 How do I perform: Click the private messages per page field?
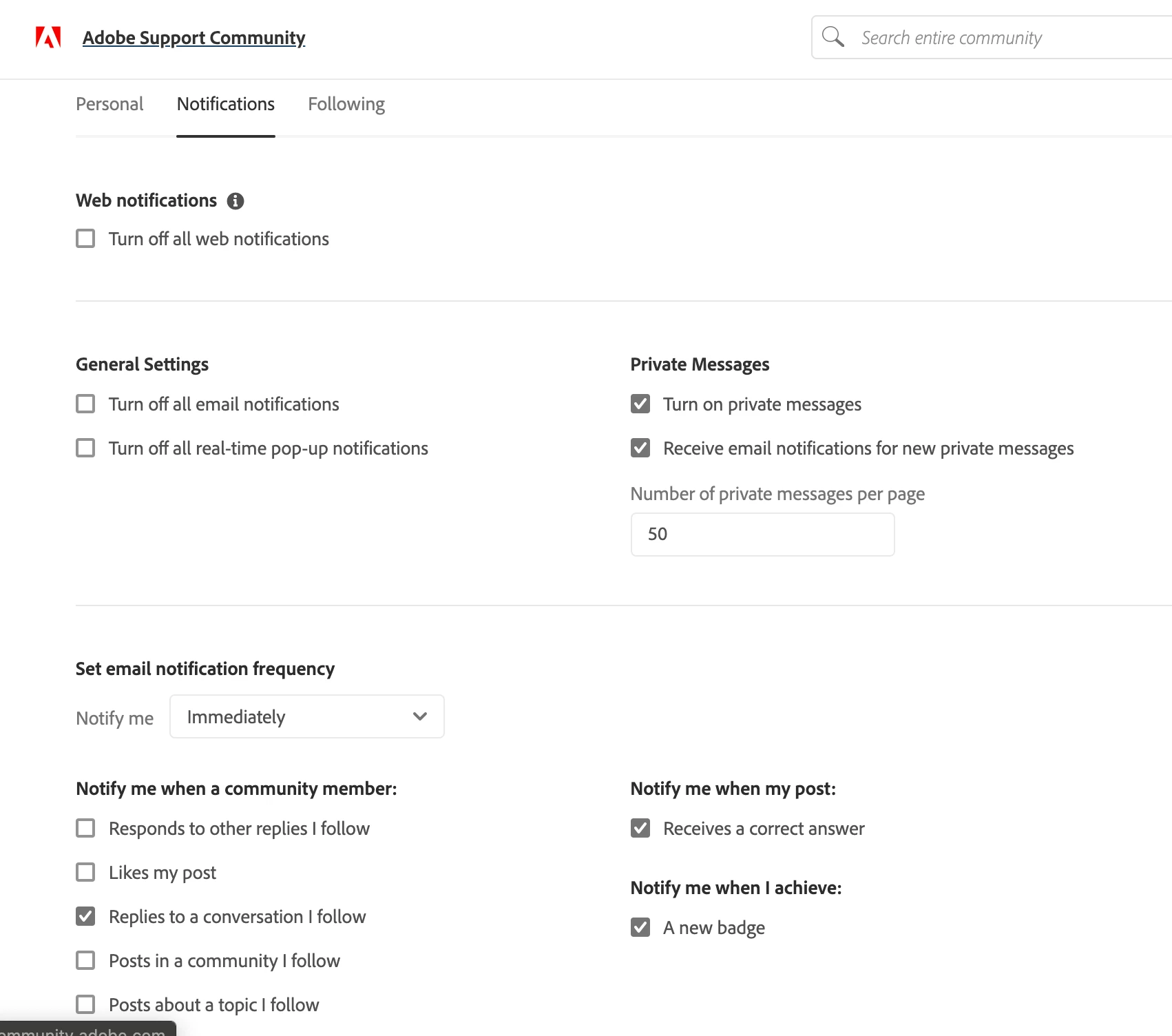point(762,534)
